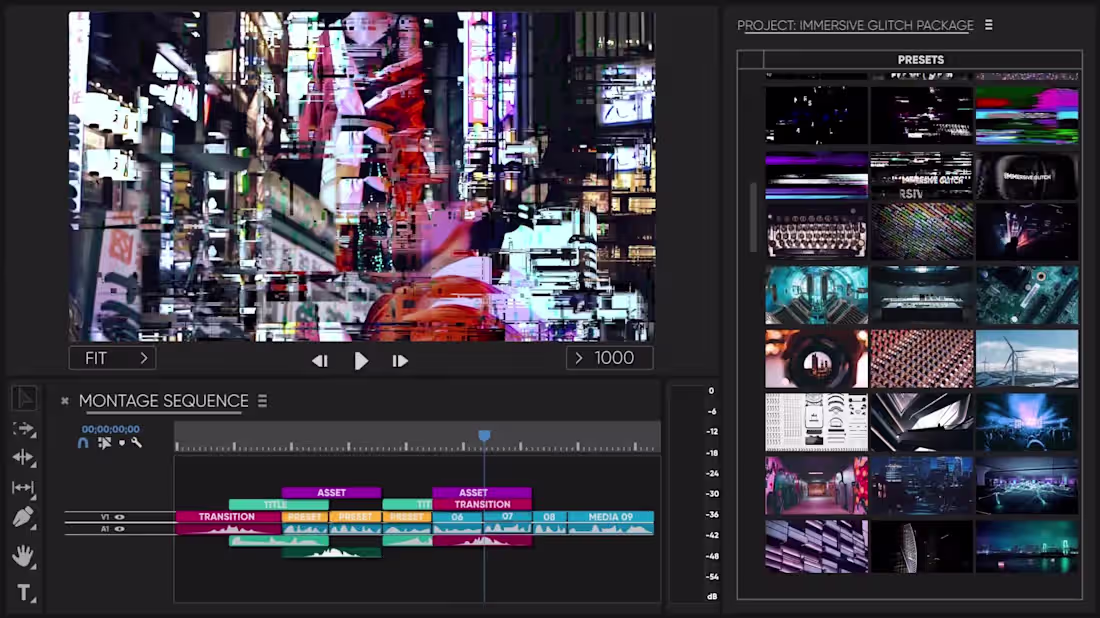Select the Type tool
This screenshot has width=1100, height=618.
(x=22, y=590)
